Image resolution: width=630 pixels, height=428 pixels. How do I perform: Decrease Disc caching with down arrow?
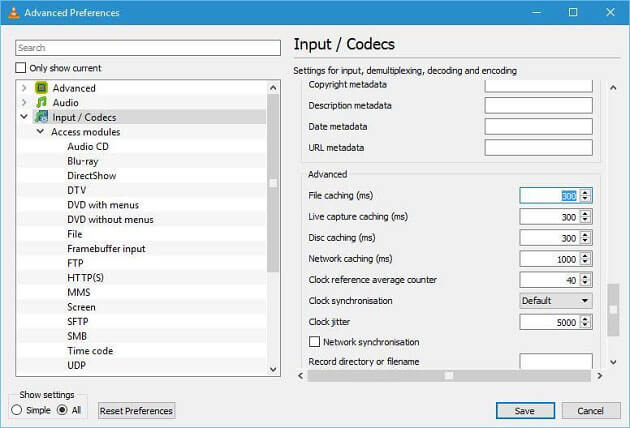click(x=586, y=241)
